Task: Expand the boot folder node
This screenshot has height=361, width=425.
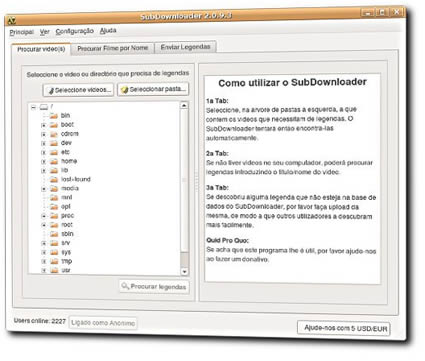Action: tap(43, 125)
